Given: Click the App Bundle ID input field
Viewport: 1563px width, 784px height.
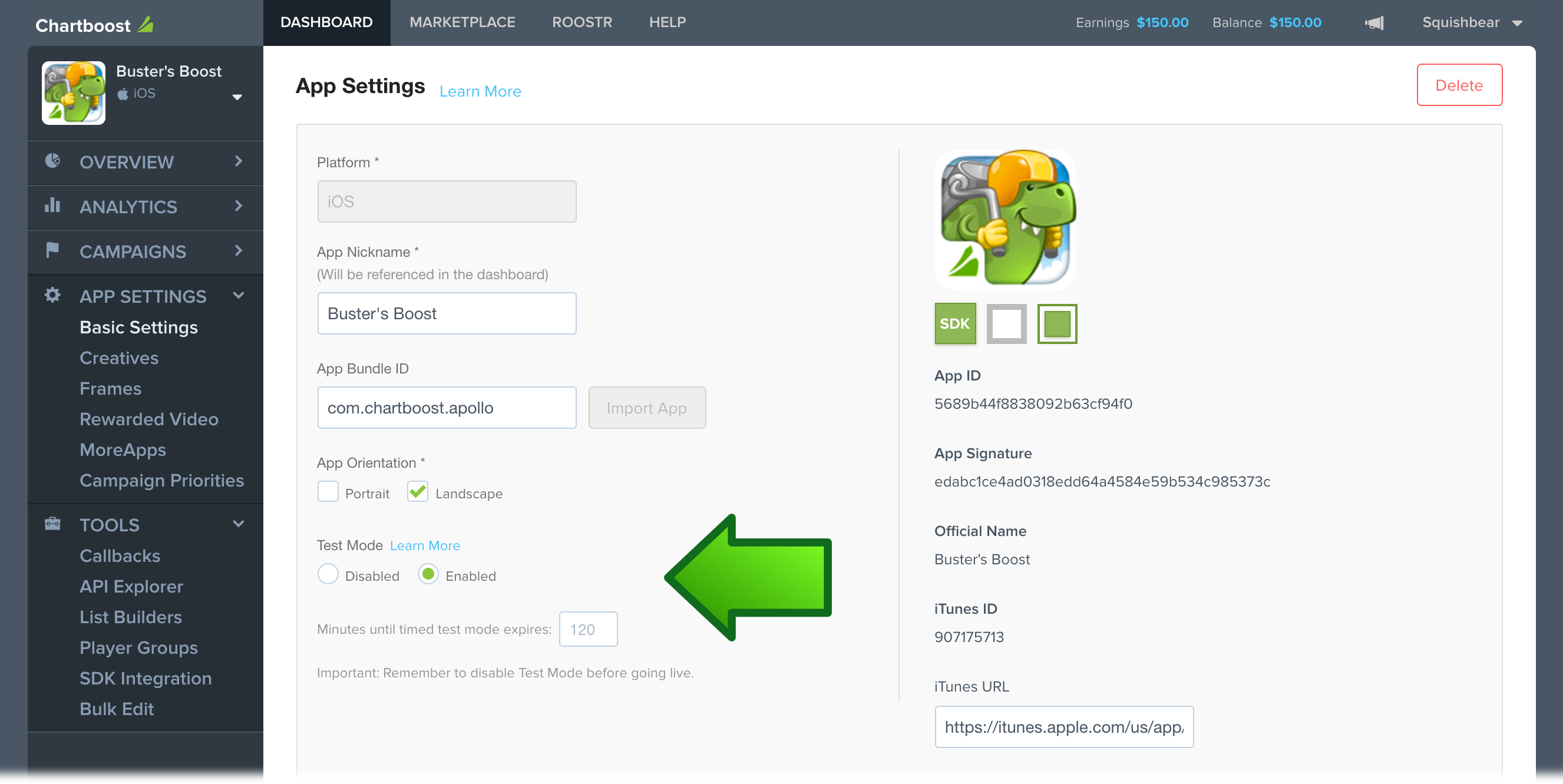Looking at the screenshot, I should coord(447,408).
